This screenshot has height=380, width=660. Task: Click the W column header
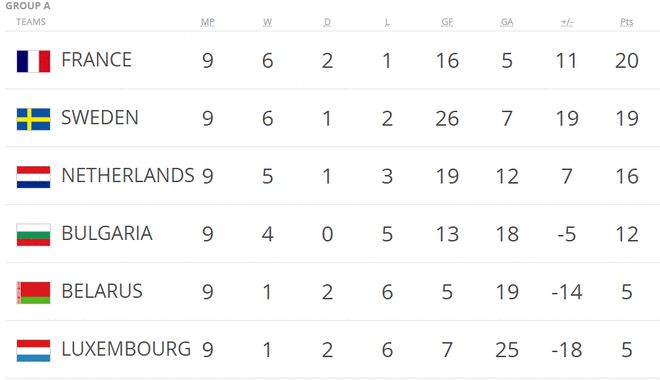(267, 22)
